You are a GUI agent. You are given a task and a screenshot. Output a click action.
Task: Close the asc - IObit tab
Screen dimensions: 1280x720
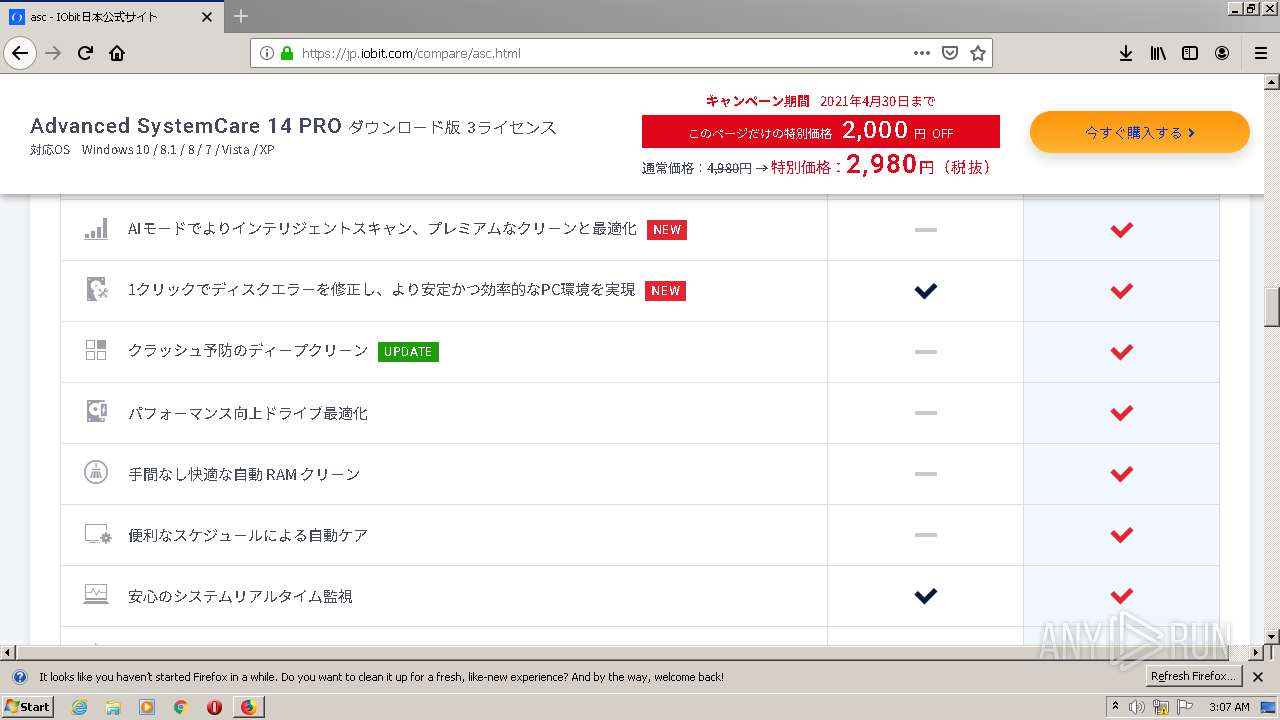[x=207, y=17]
